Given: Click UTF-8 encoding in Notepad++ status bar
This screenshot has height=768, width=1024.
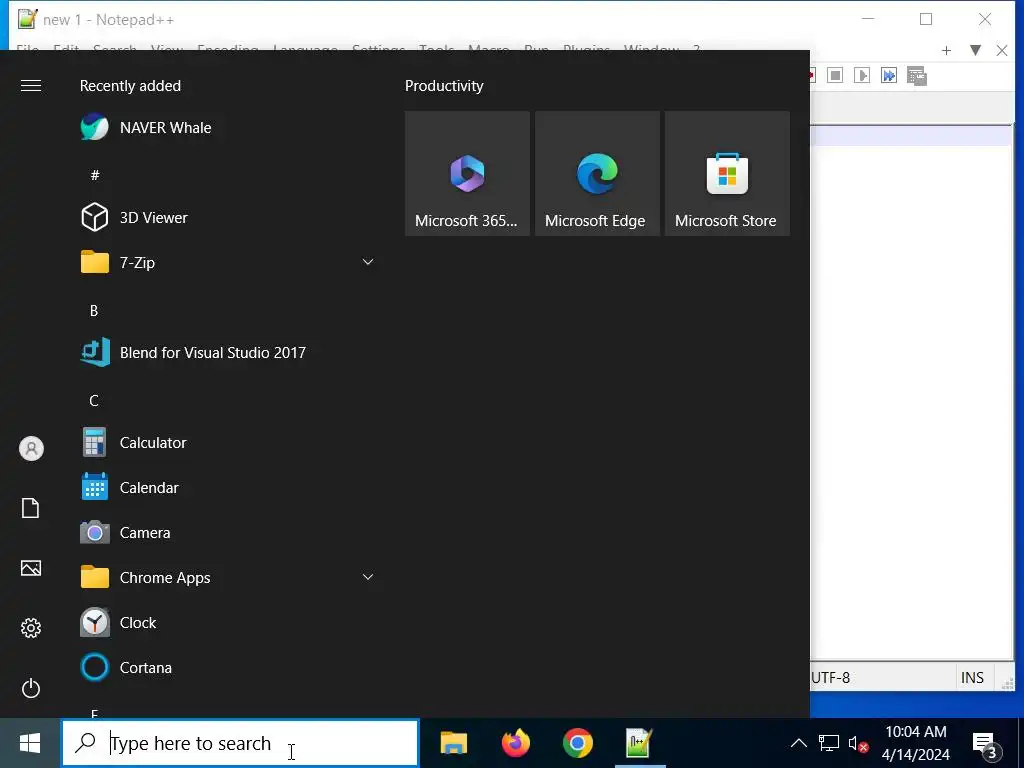Looking at the screenshot, I should pos(830,677).
